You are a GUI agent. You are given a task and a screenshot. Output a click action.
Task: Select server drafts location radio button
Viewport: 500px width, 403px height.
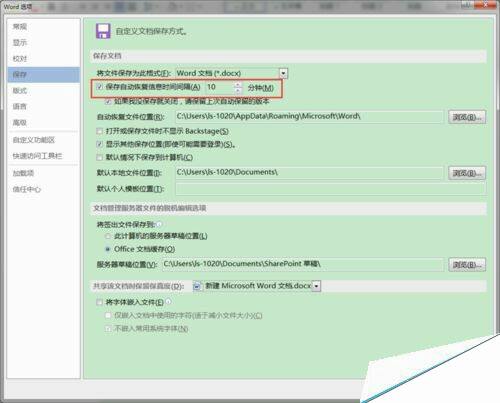coord(108,236)
